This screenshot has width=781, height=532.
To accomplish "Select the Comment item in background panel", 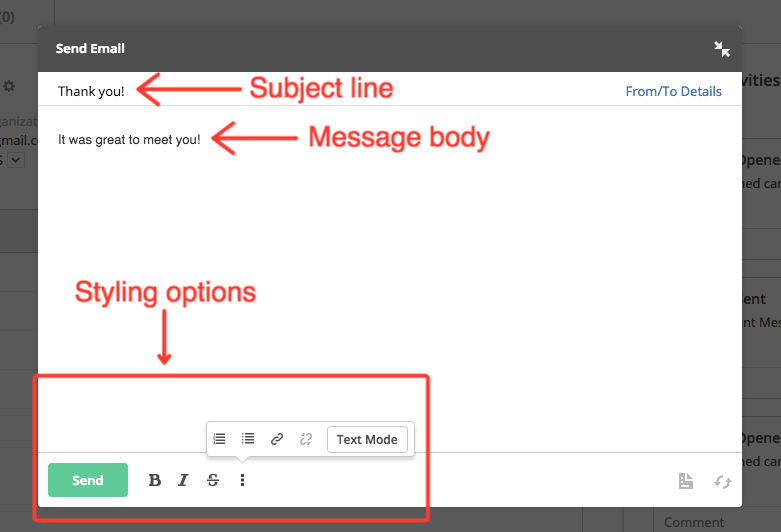I will [693, 522].
